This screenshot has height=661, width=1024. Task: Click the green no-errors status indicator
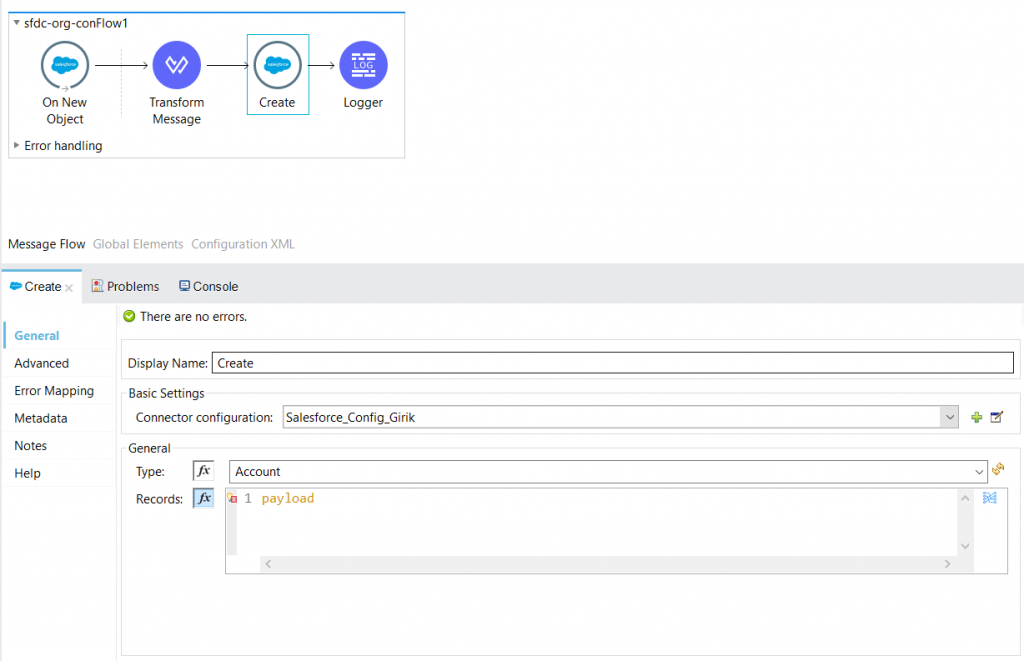130,317
